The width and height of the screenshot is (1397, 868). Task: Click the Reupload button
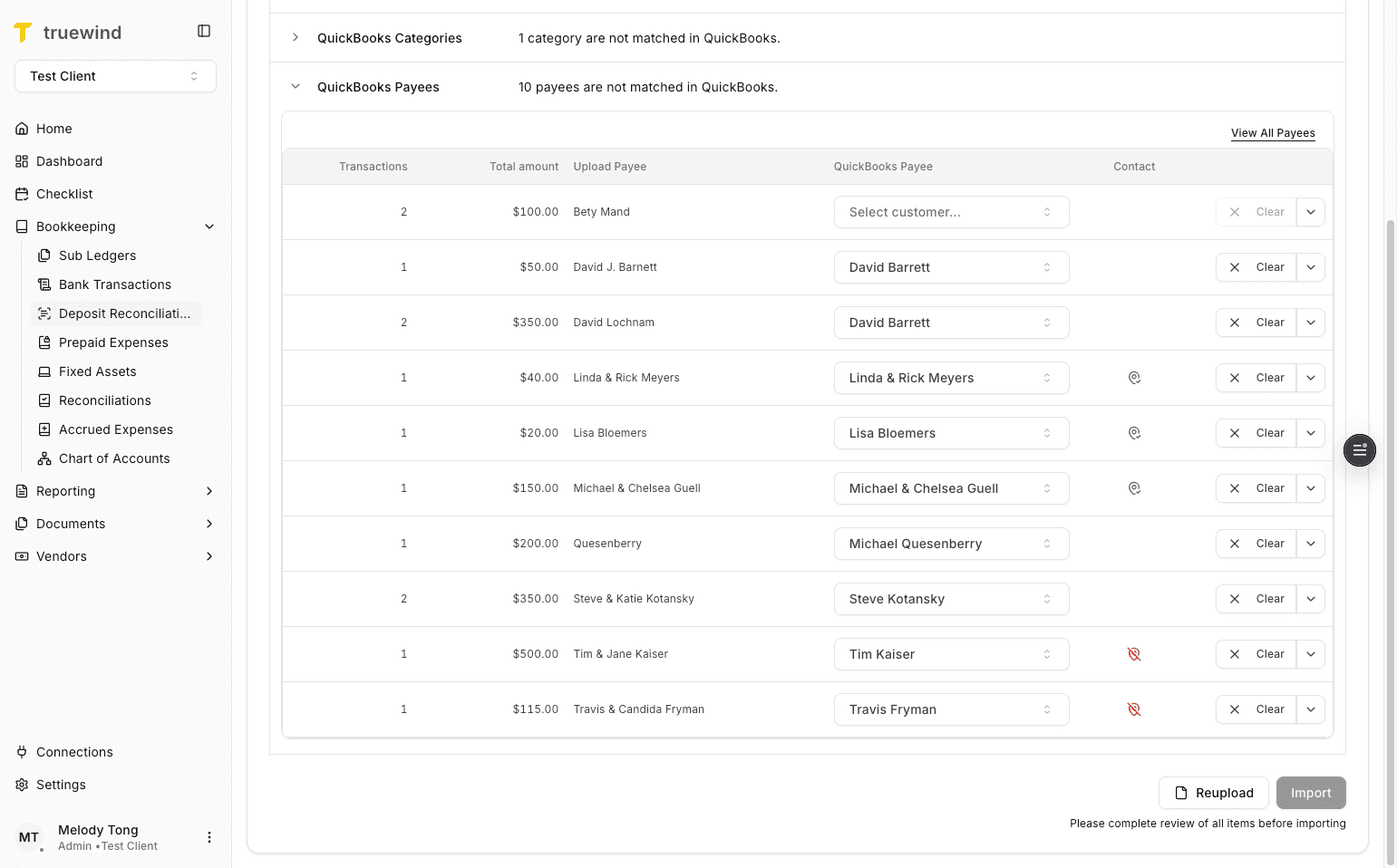point(1213,792)
